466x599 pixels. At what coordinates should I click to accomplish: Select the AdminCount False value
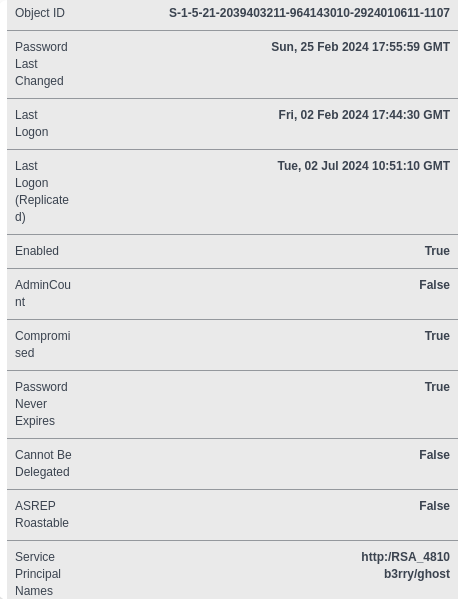click(x=434, y=285)
